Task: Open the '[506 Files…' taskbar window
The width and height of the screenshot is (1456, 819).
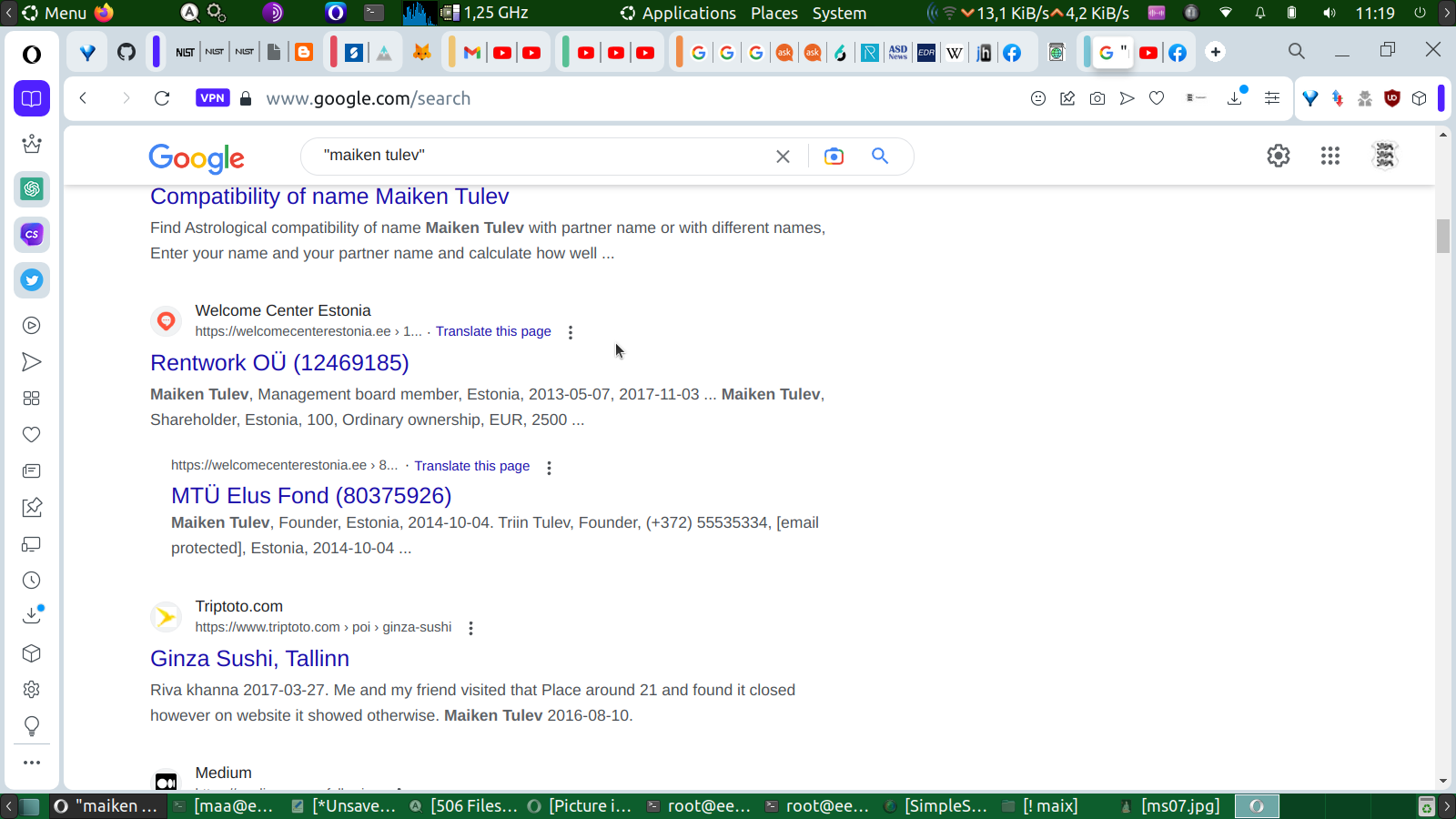Action: tap(464, 806)
